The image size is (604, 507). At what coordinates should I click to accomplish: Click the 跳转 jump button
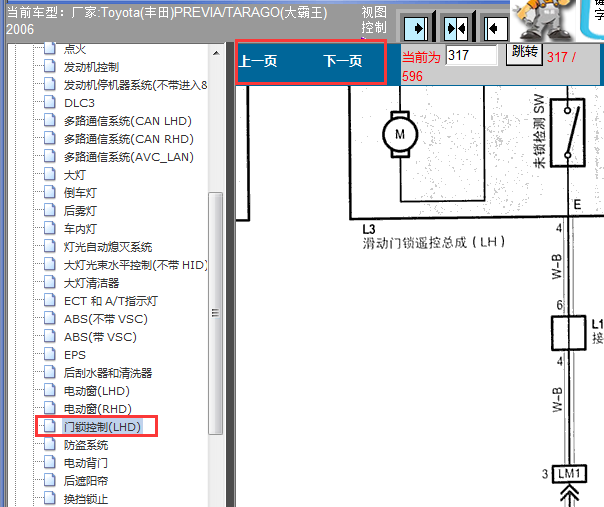[x=524, y=53]
